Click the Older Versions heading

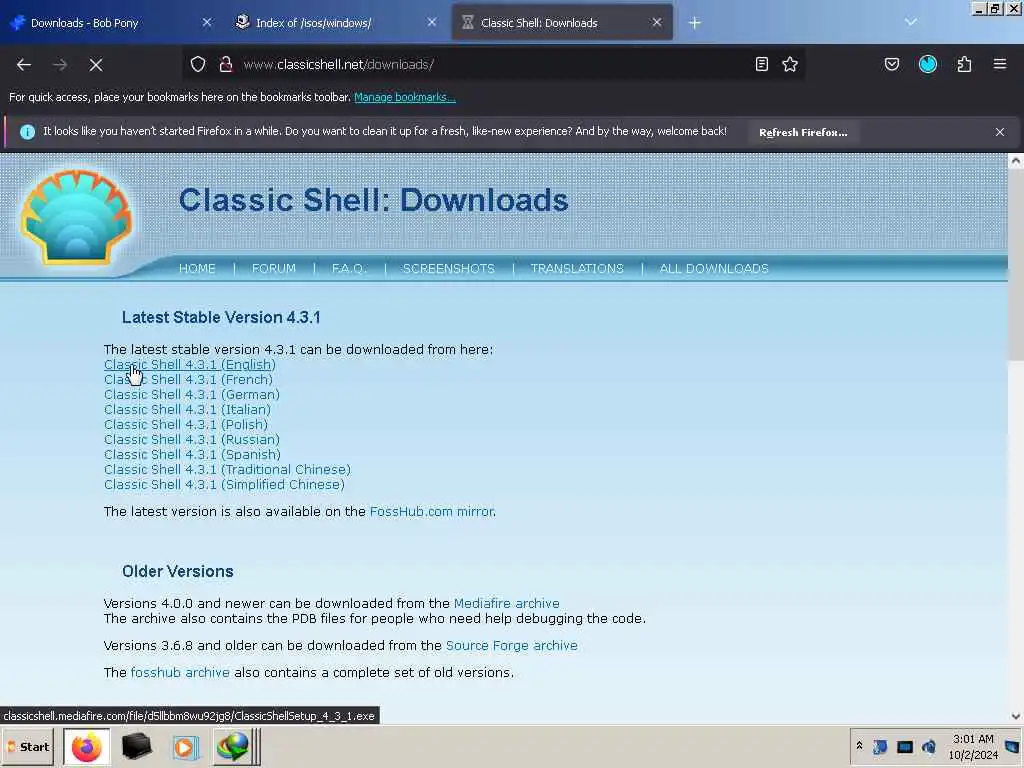click(x=178, y=571)
